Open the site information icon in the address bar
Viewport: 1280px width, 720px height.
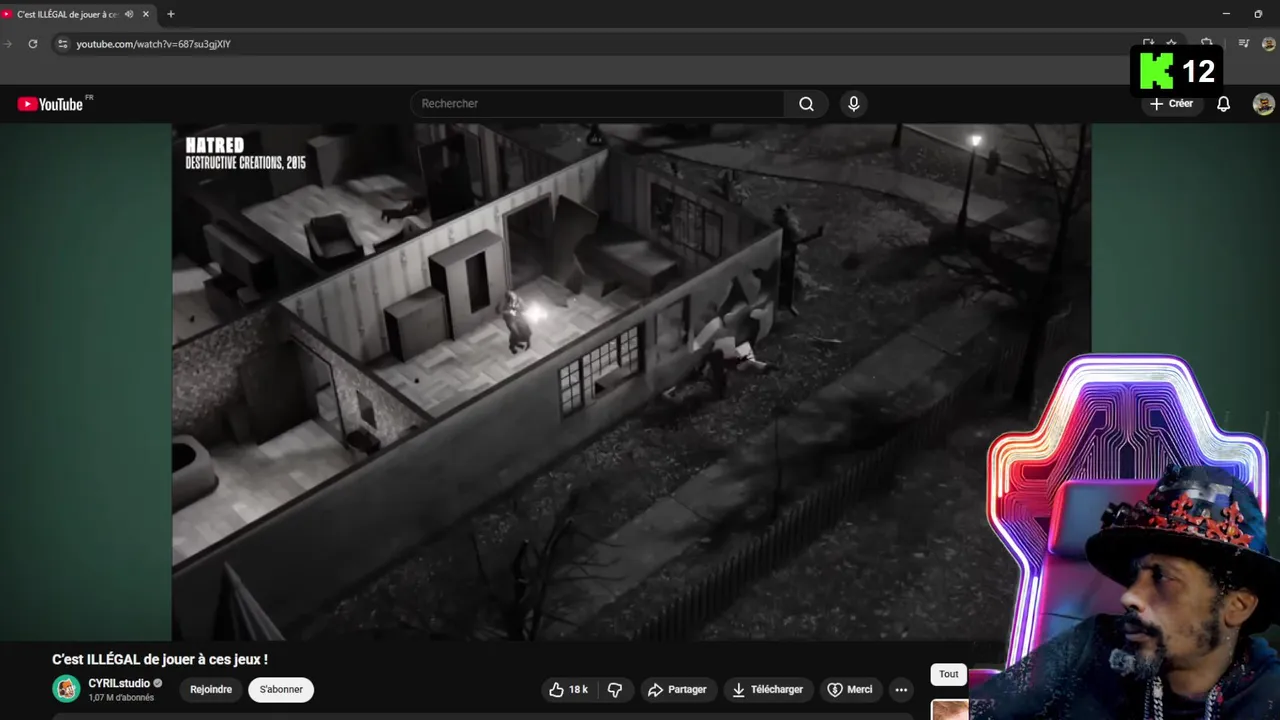62,44
